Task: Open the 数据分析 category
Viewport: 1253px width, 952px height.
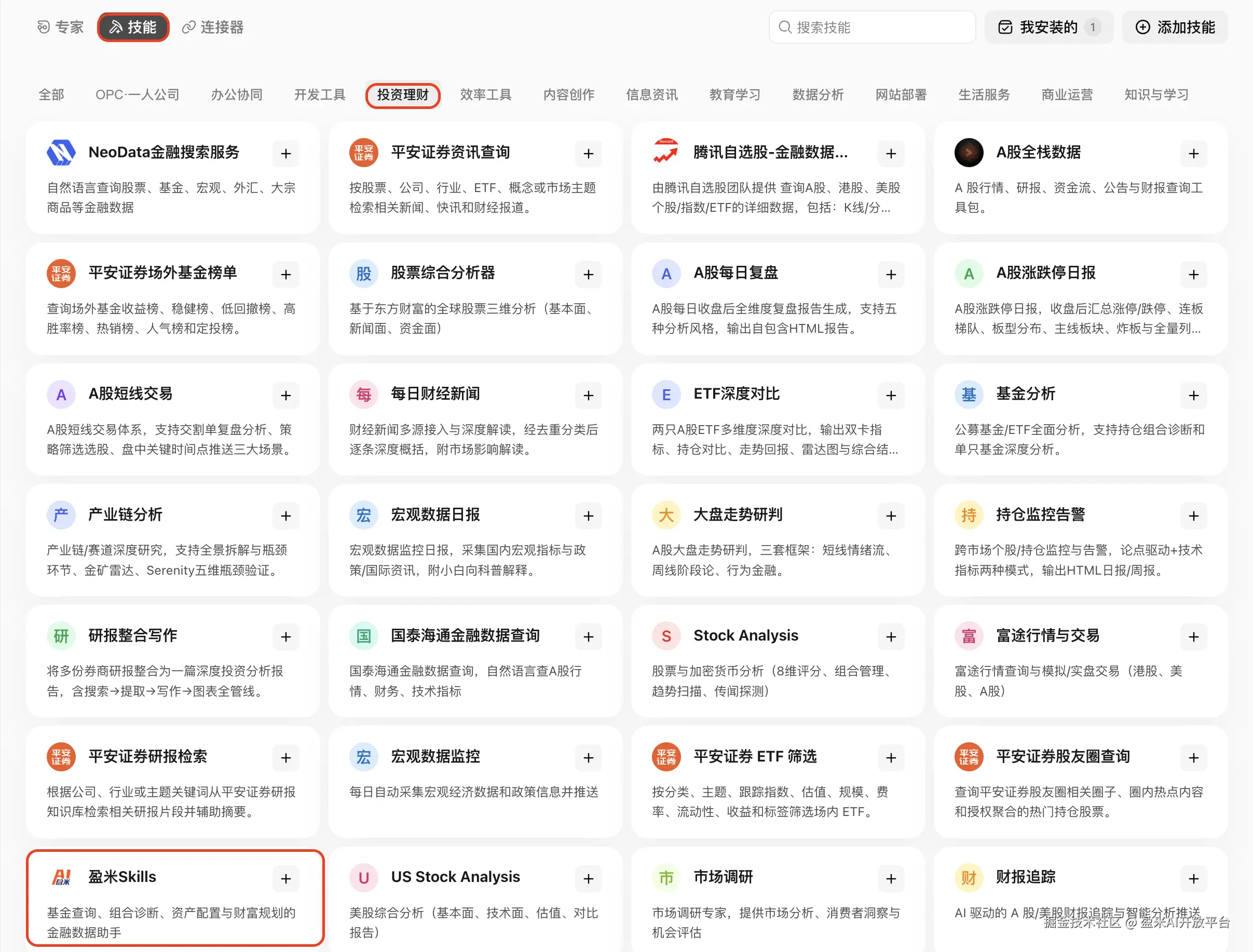Action: point(818,94)
